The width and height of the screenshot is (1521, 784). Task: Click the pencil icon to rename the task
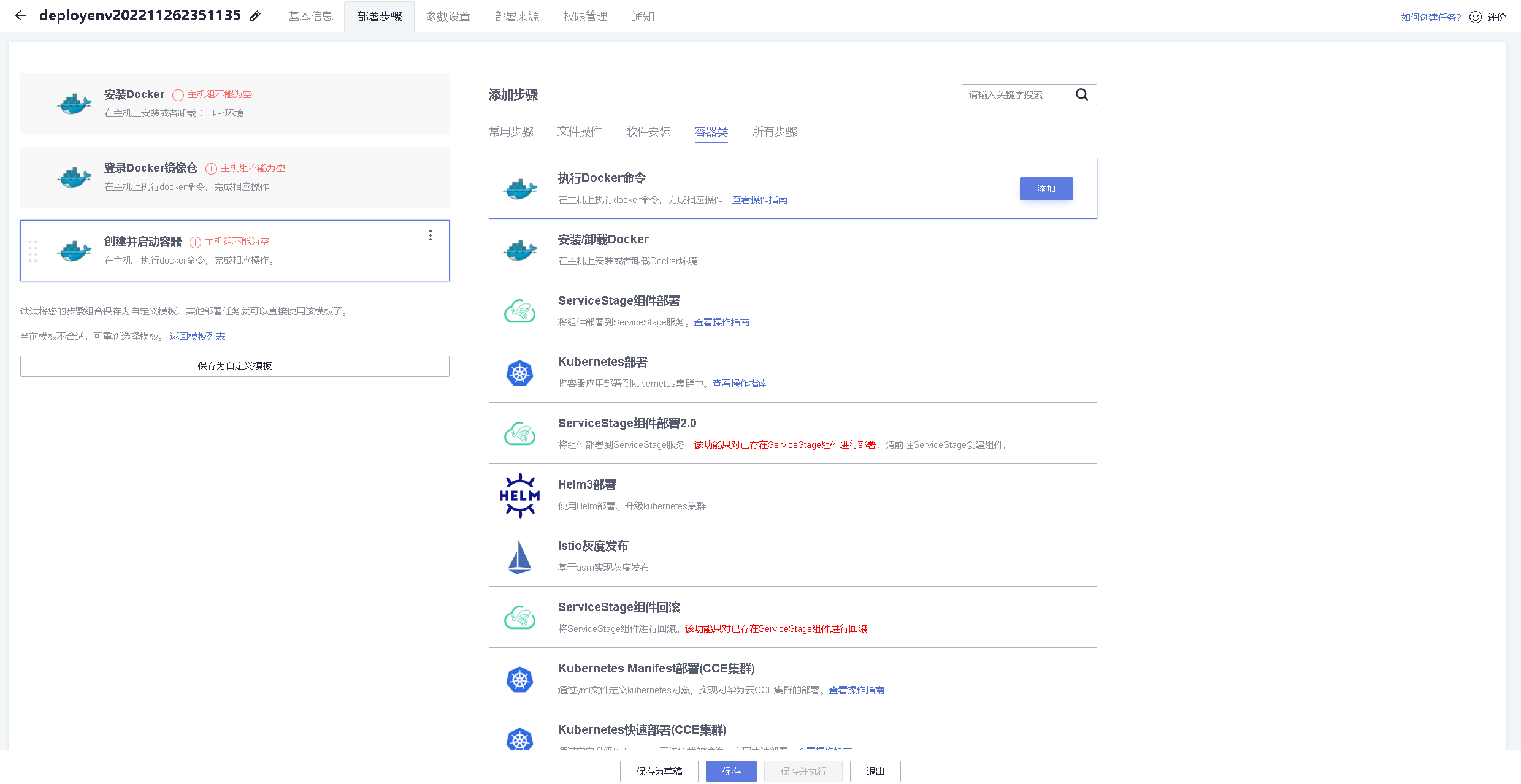click(255, 16)
